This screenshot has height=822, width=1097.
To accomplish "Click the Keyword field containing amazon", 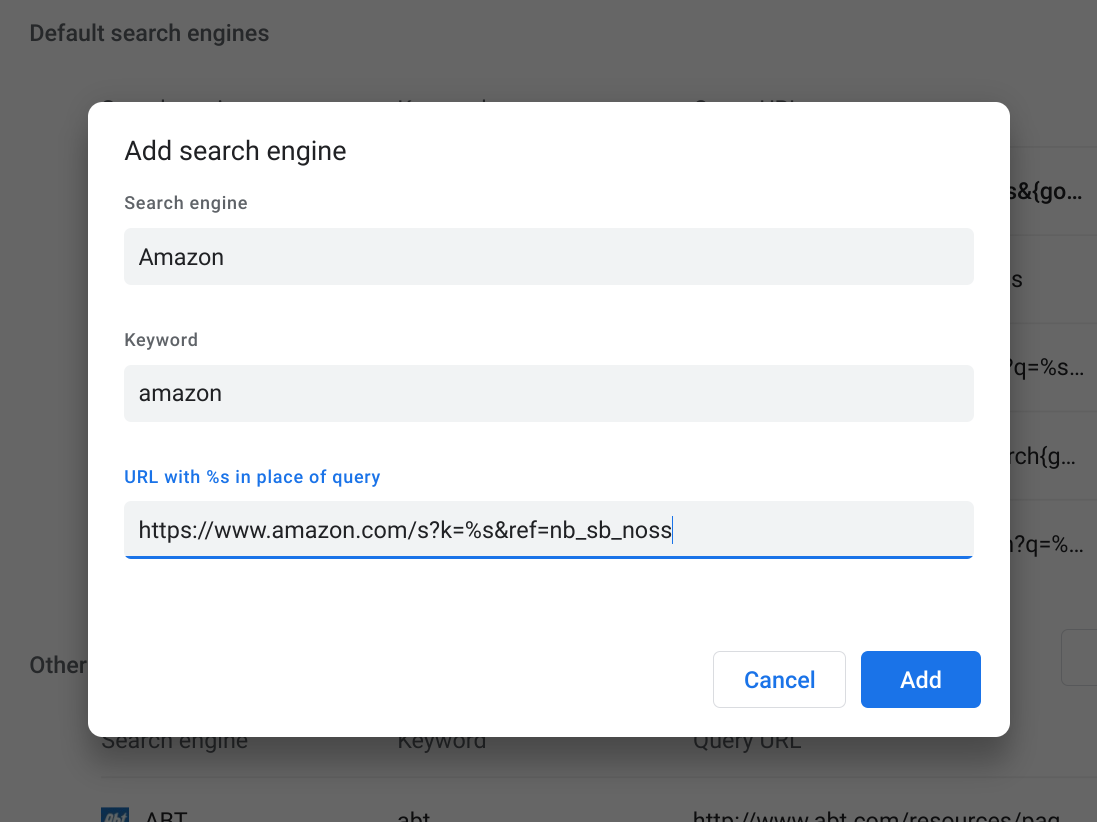I will (549, 393).
